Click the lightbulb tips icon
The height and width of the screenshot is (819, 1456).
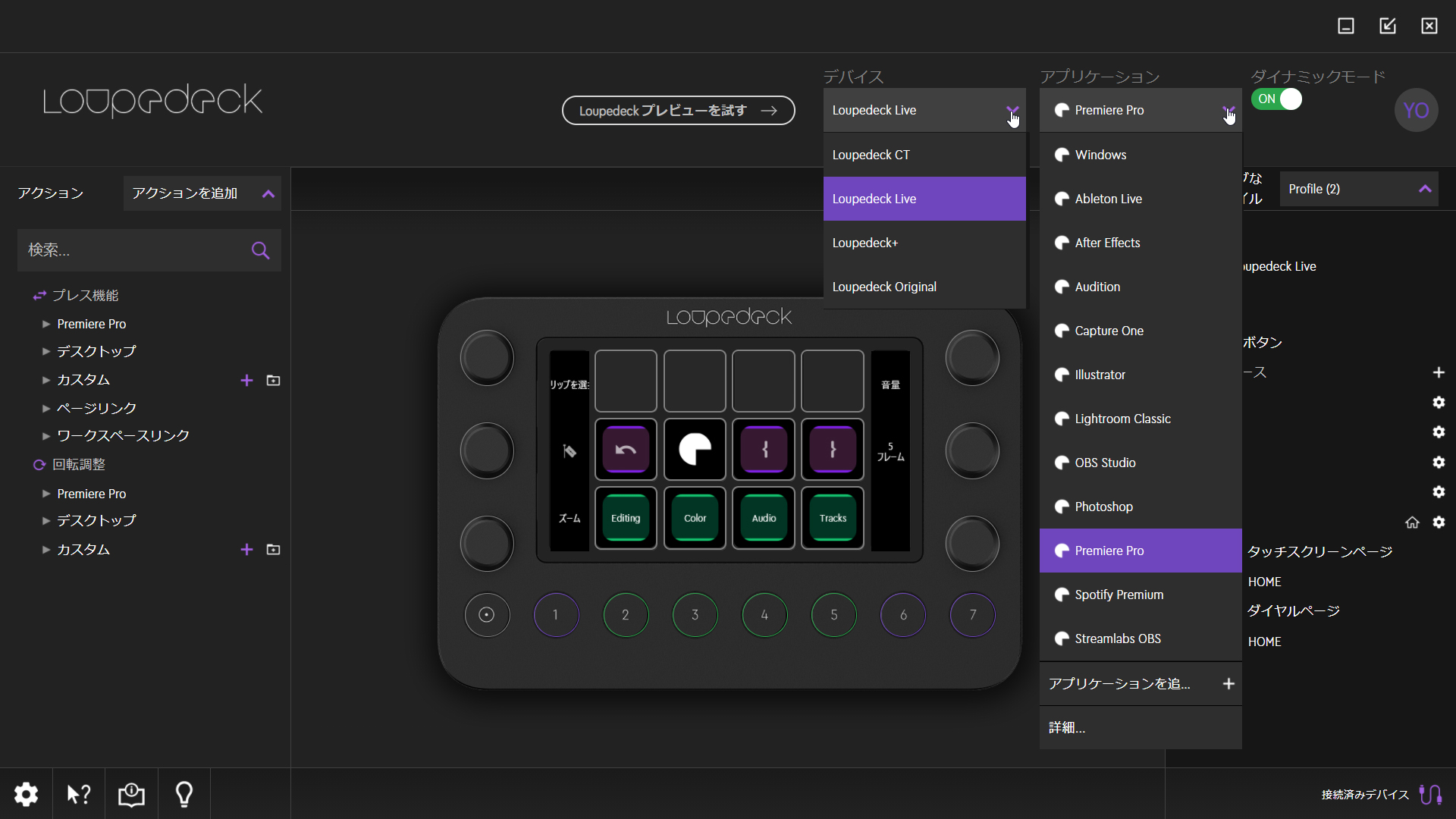[184, 794]
